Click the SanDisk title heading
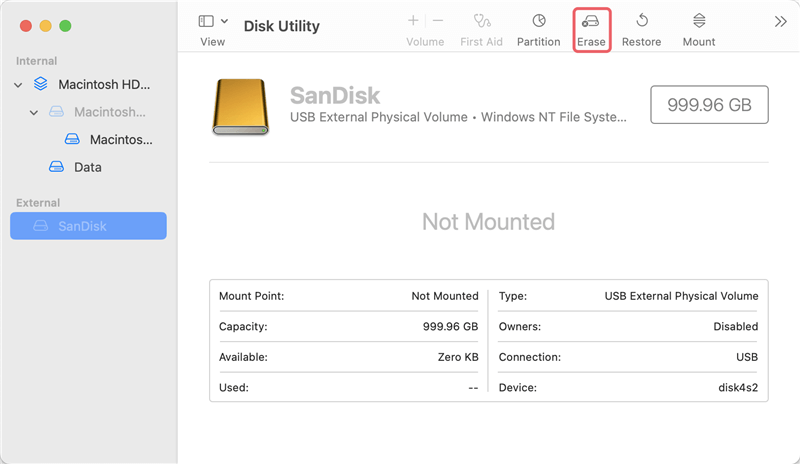The width and height of the screenshot is (800, 464). click(x=335, y=95)
